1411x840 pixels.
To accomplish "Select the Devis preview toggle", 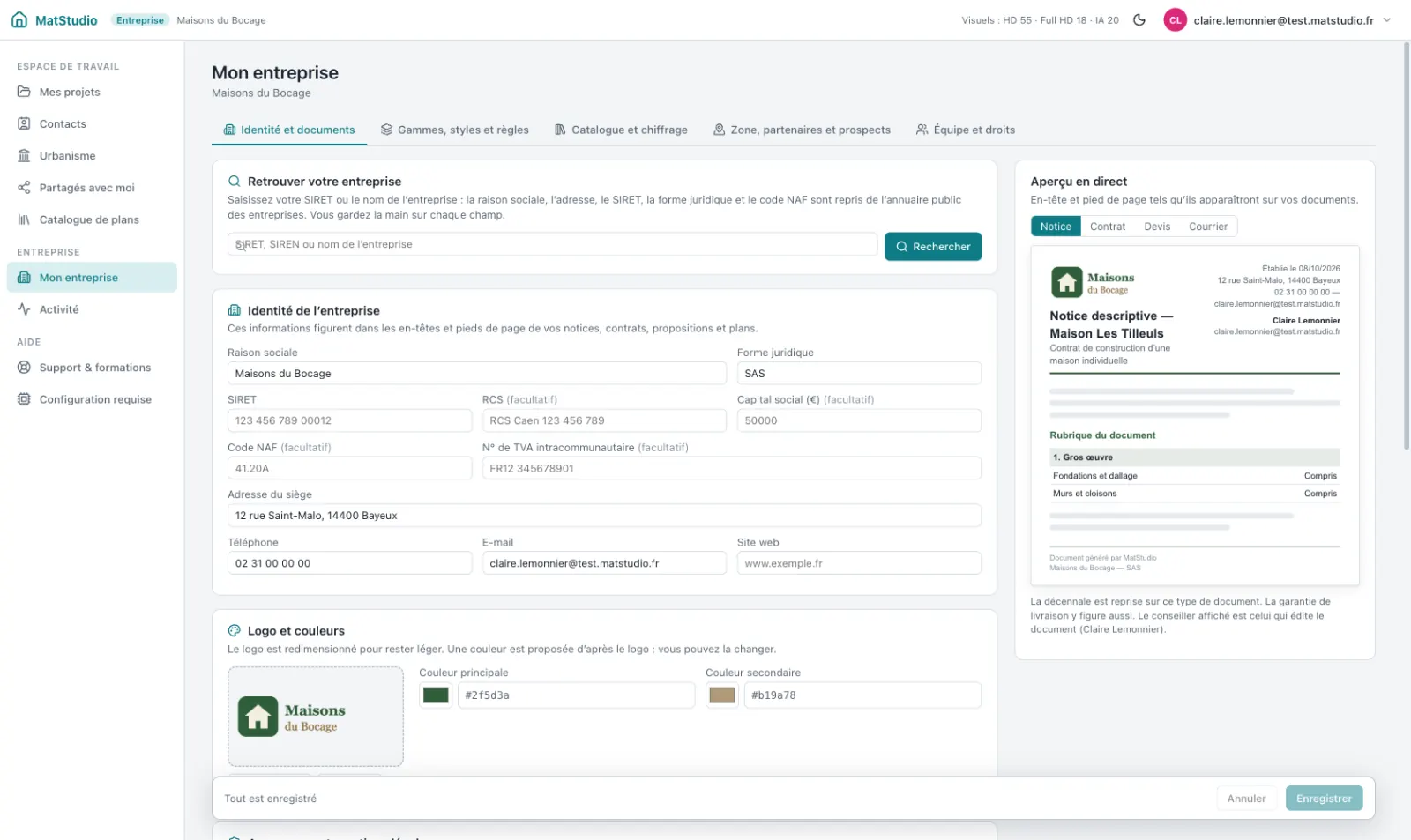I will pos(1157,227).
